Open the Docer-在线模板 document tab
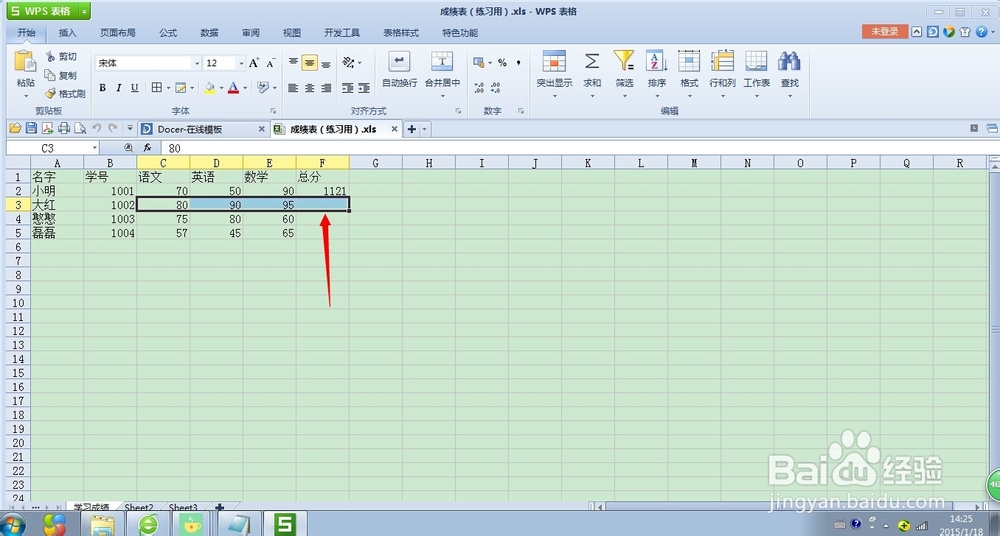This screenshot has height=536, width=1000. click(203, 129)
